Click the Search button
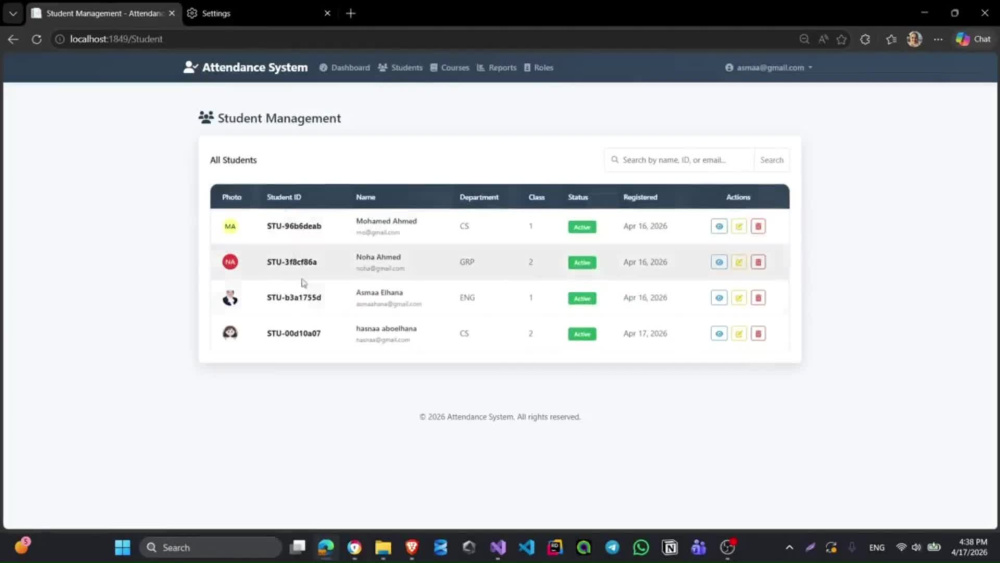 [x=772, y=160]
